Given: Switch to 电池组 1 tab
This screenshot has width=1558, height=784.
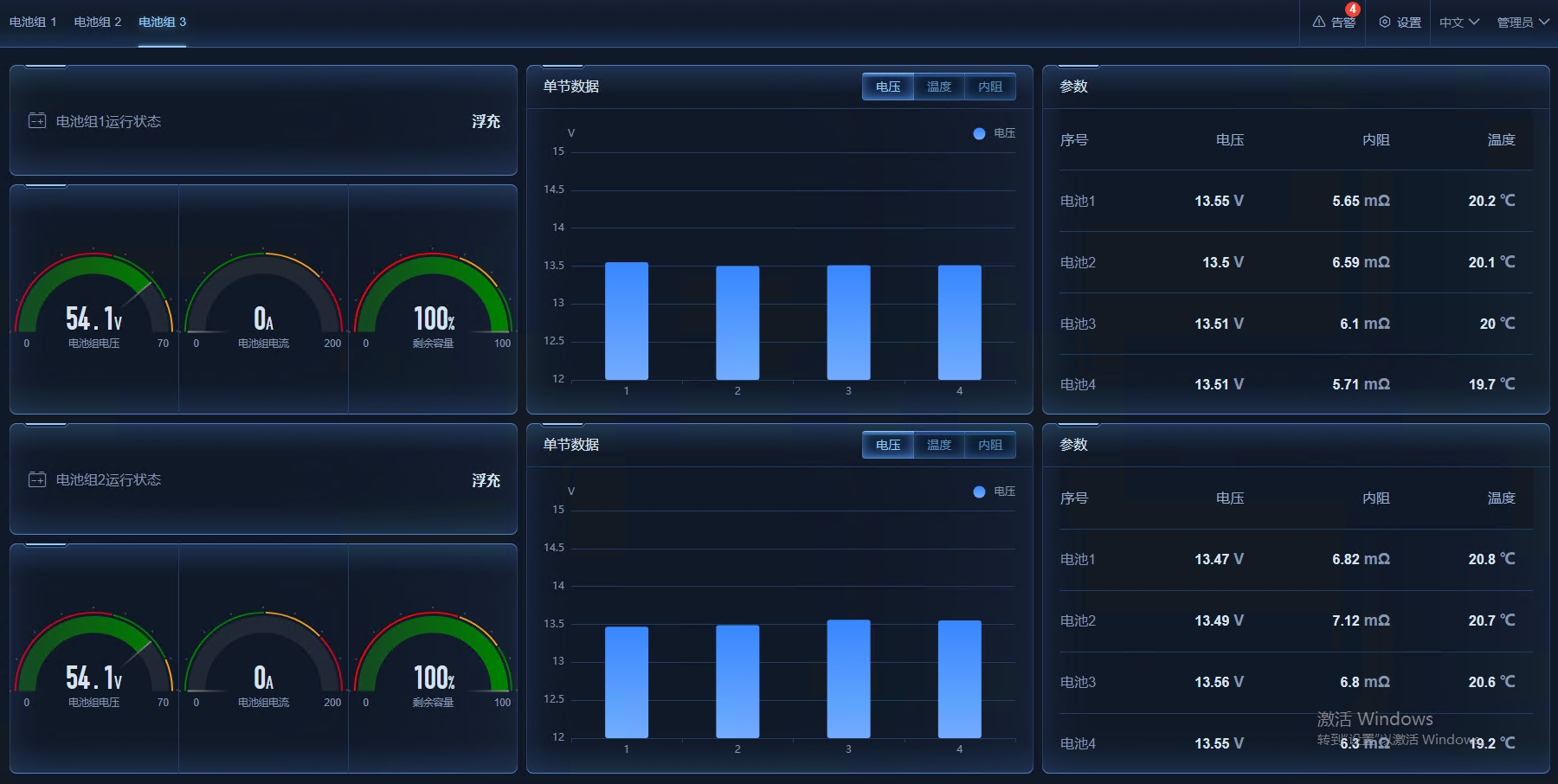Looking at the screenshot, I should pos(33,22).
